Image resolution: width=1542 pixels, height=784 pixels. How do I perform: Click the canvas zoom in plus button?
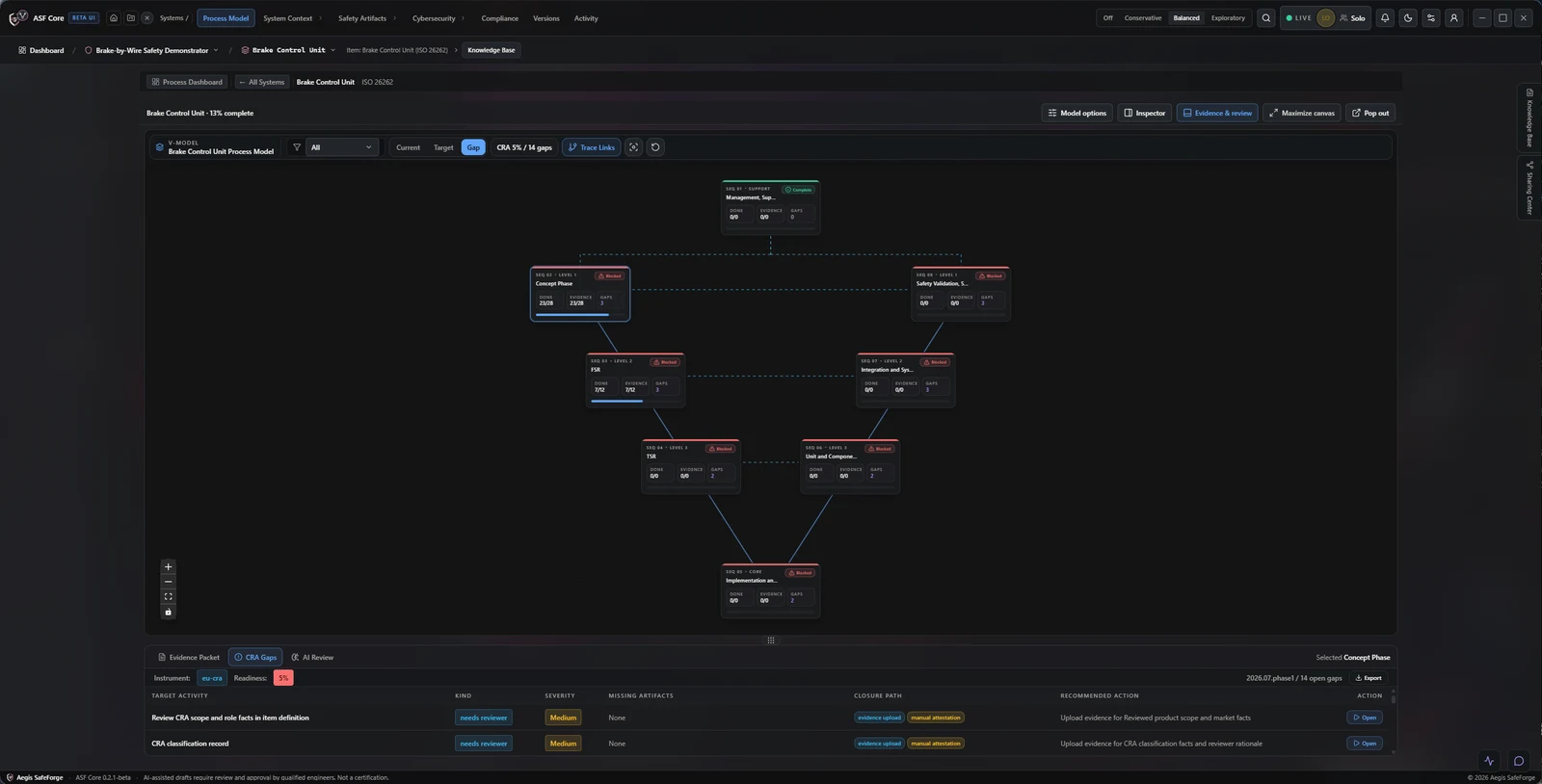(x=168, y=567)
